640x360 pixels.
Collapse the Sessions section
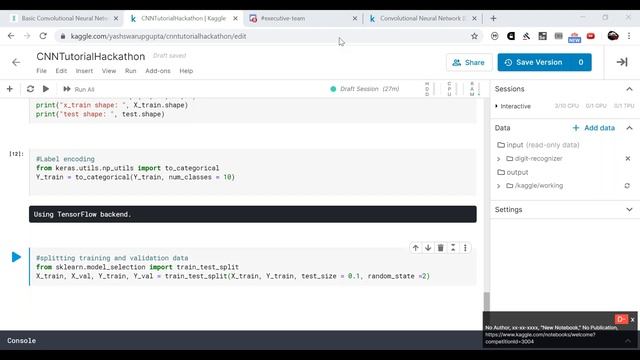click(x=629, y=89)
